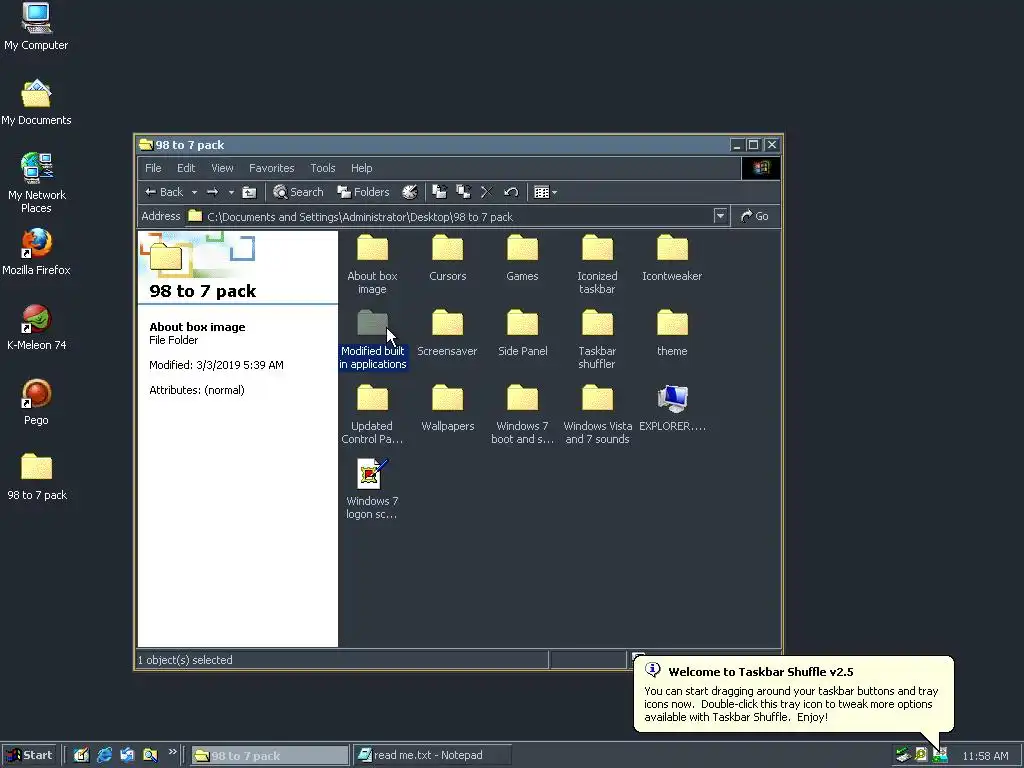Viewport: 1024px width, 768px height.
Task: Open the File menu
Action: [153, 168]
